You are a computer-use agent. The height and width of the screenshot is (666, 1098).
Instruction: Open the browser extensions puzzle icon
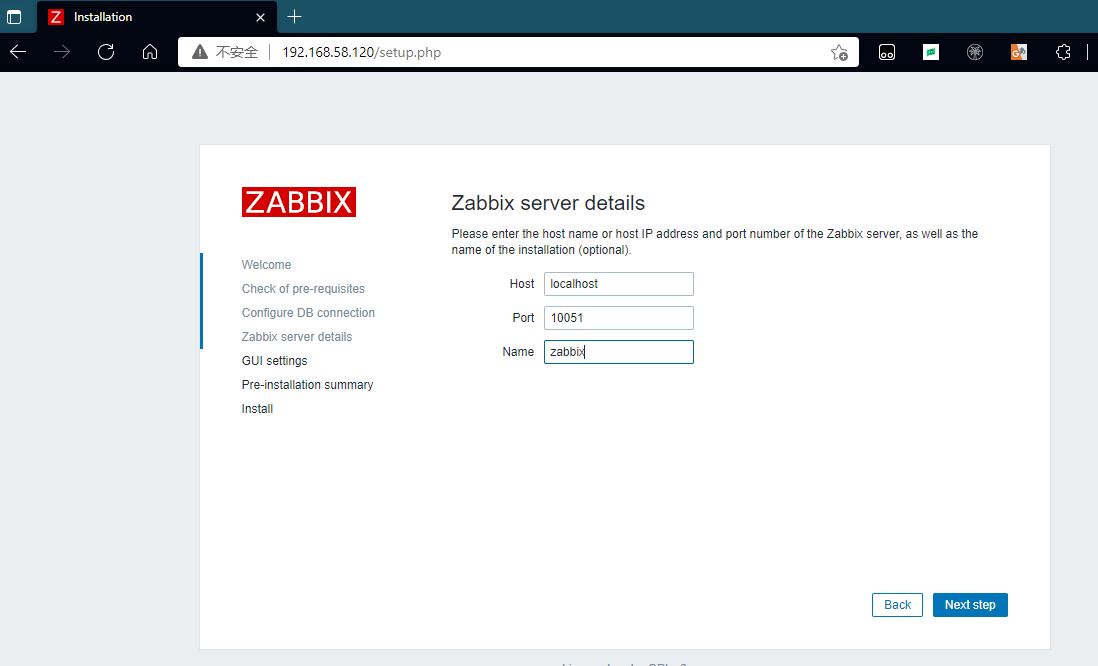coord(1063,52)
